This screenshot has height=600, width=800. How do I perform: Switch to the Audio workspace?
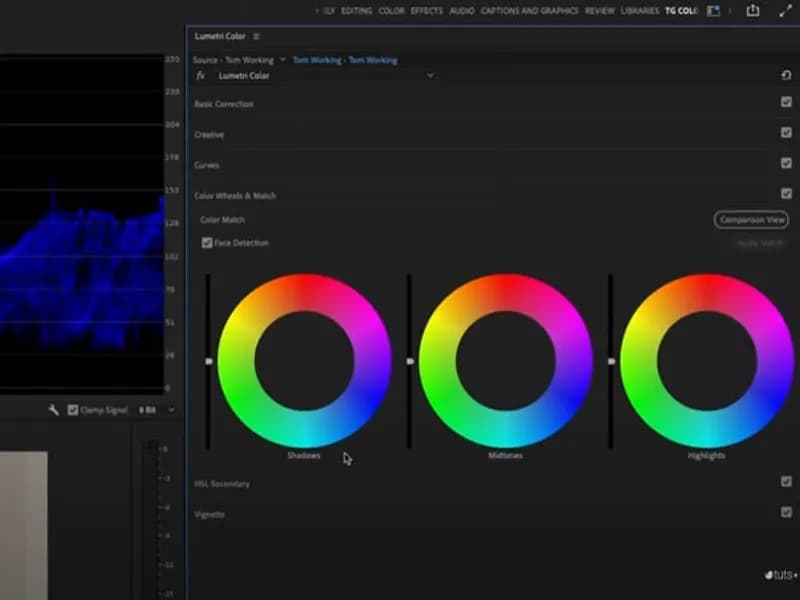coord(462,11)
